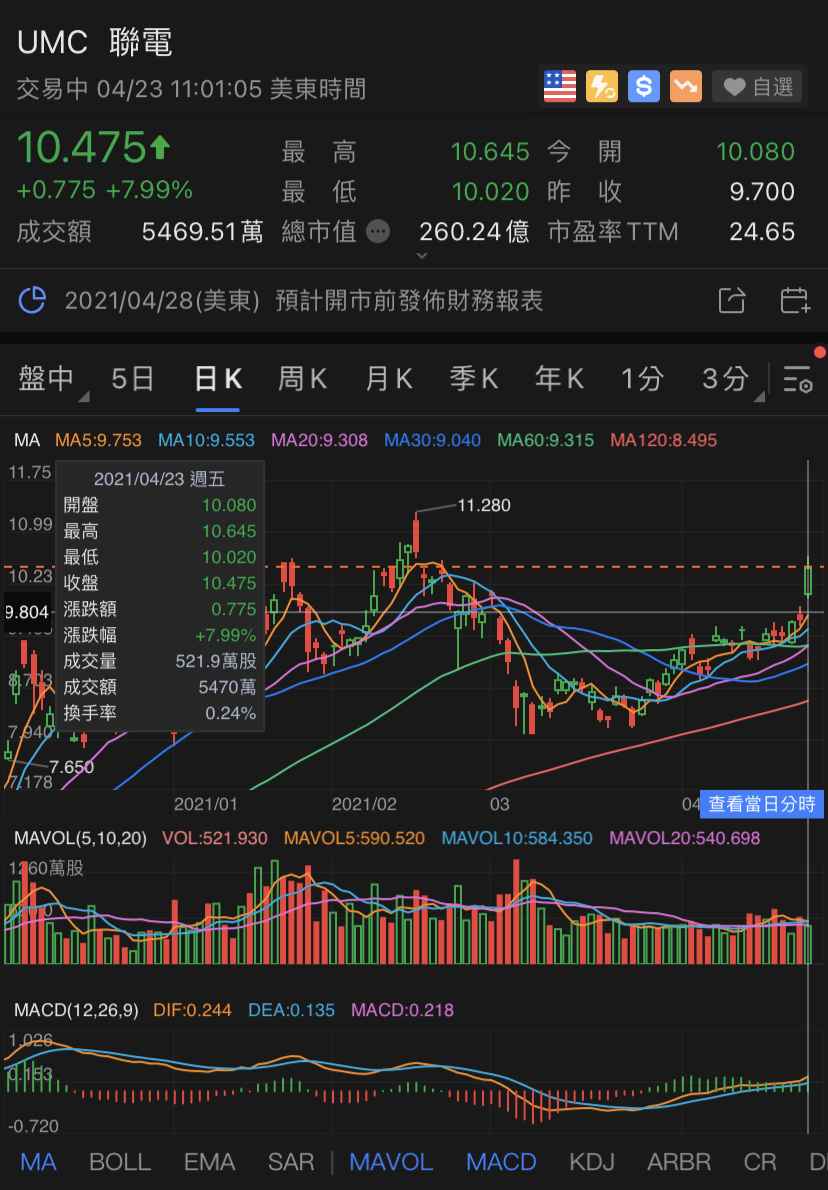The height and width of the screenshot is (1190, 828).
Task: Switch to 月K monthly chart
Action: 389,378
